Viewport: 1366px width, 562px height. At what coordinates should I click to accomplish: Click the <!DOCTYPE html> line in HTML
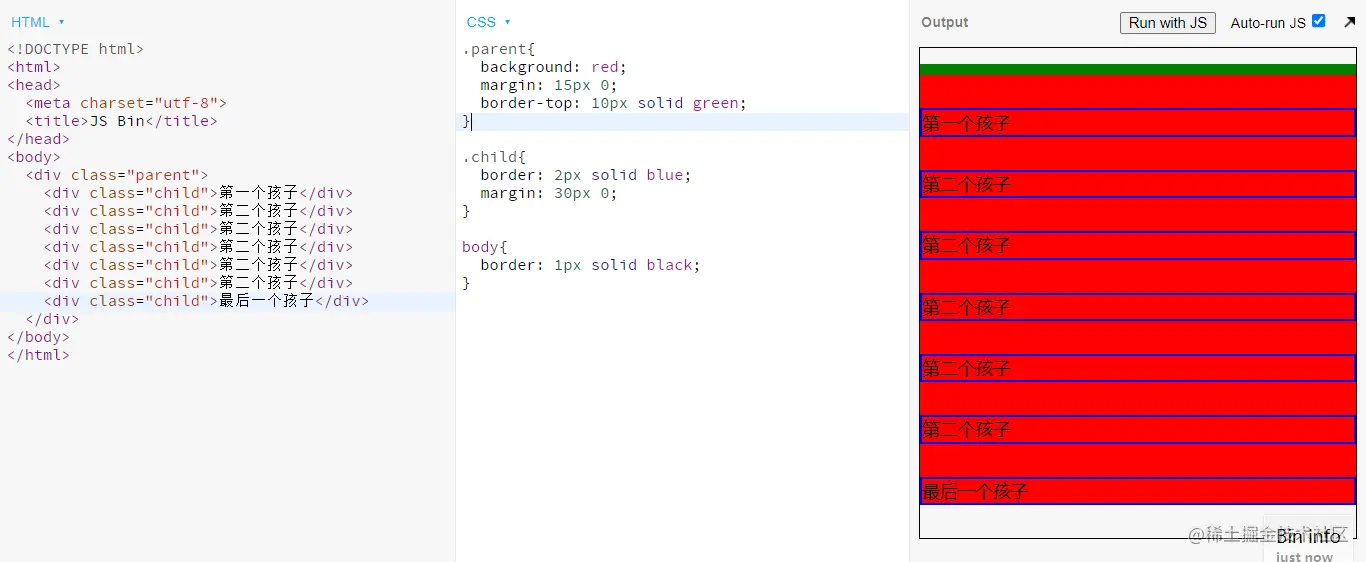(75, 49)
